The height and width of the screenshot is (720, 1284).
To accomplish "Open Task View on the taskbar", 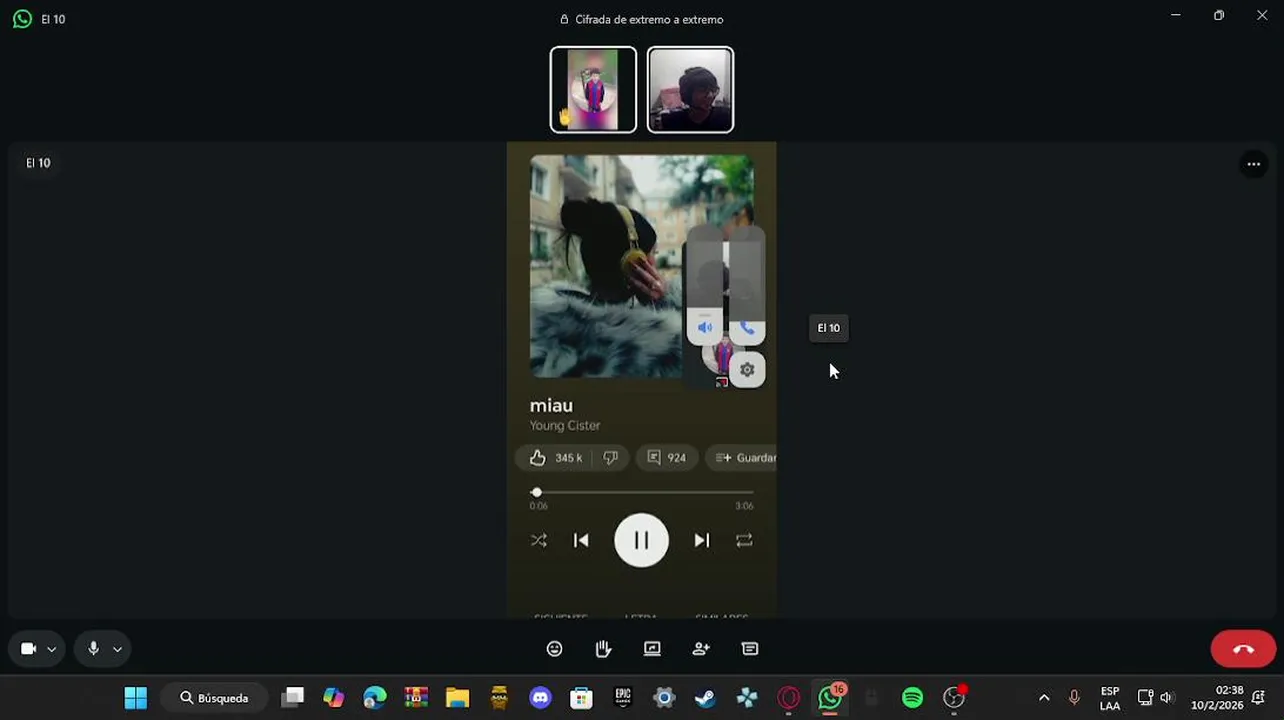I will [292, 698].
